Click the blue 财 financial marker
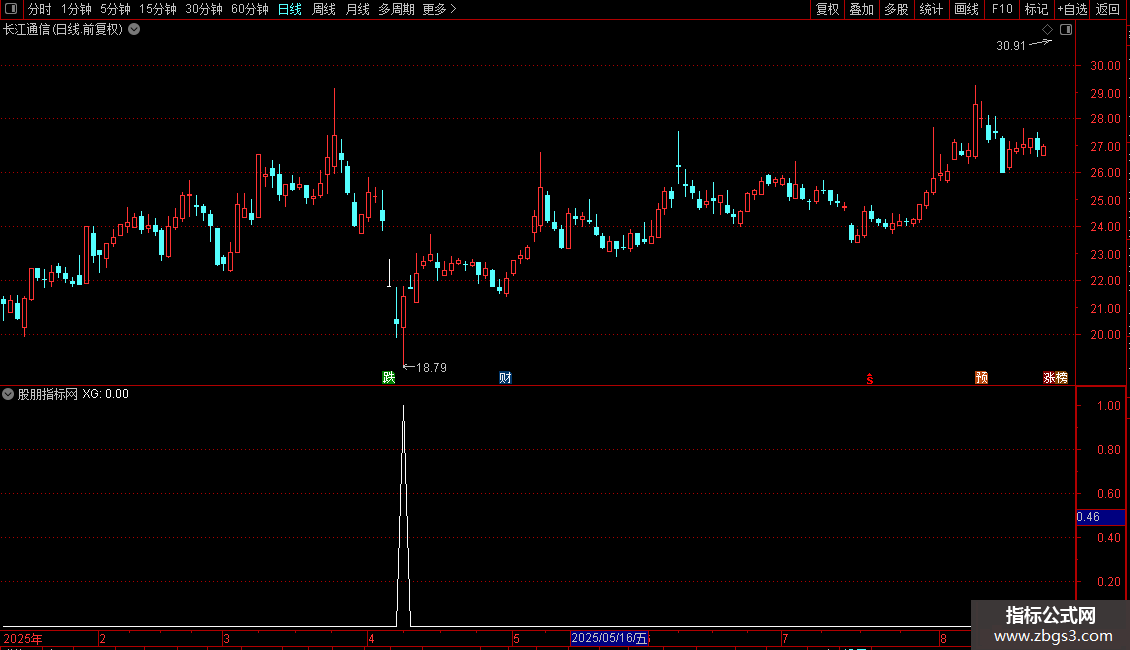 point(505,378)
